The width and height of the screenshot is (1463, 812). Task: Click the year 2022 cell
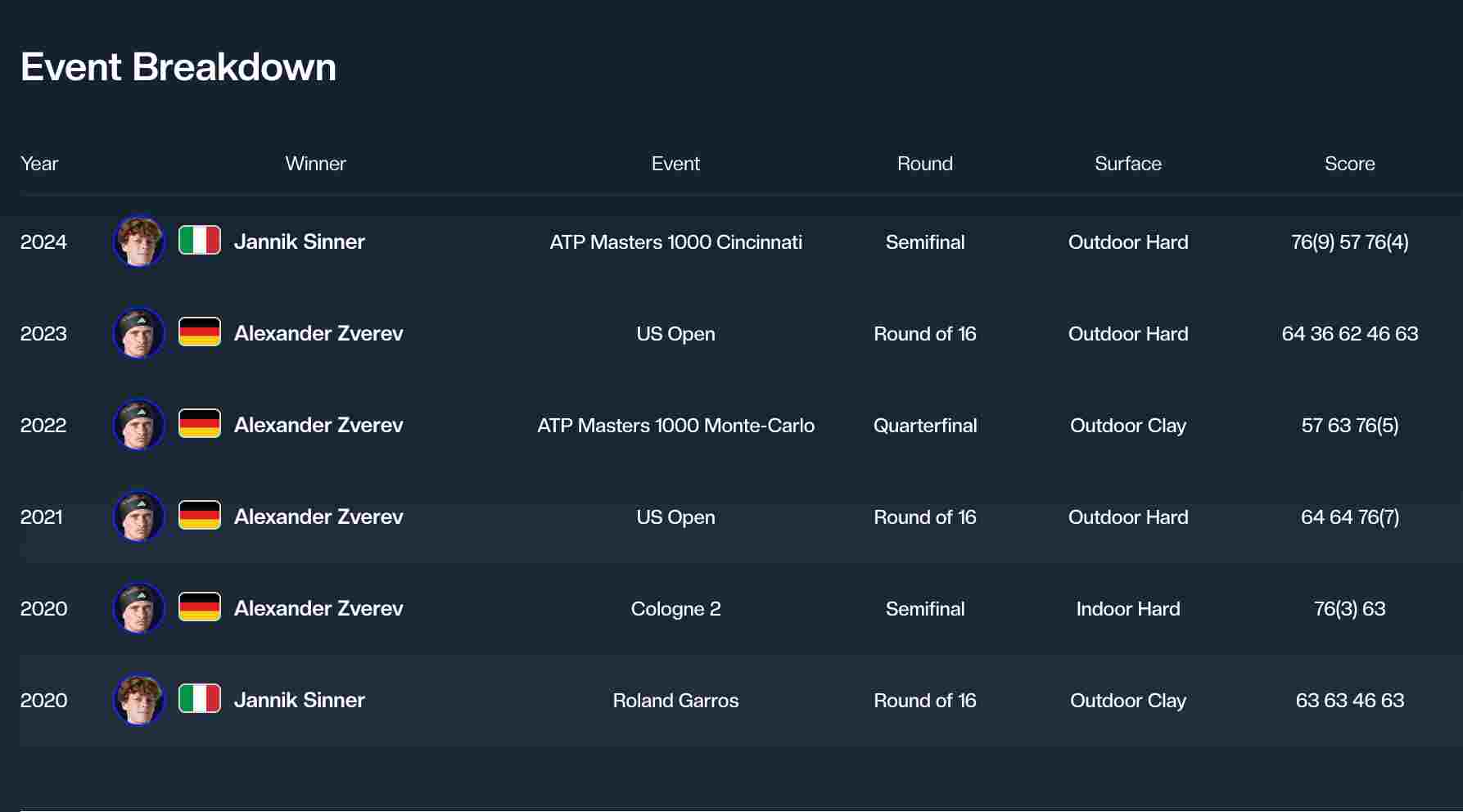(43, 426)
